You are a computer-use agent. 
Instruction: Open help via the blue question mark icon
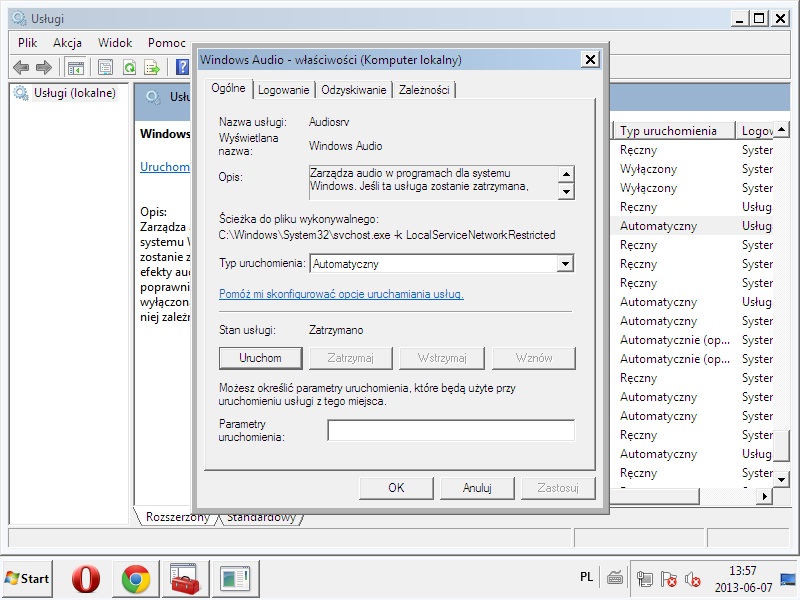[x=182, y=67]
